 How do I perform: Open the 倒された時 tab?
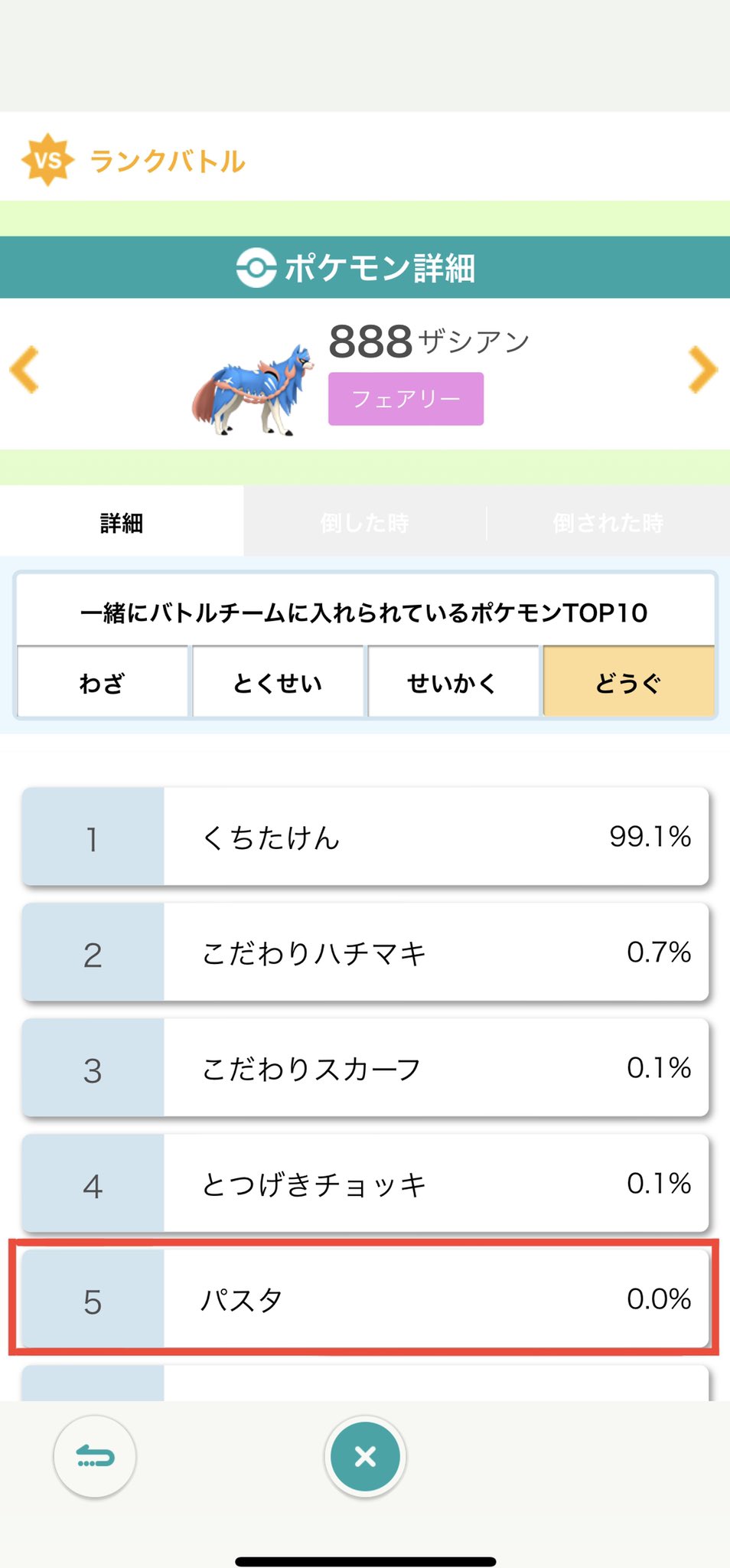pos(608,523)
